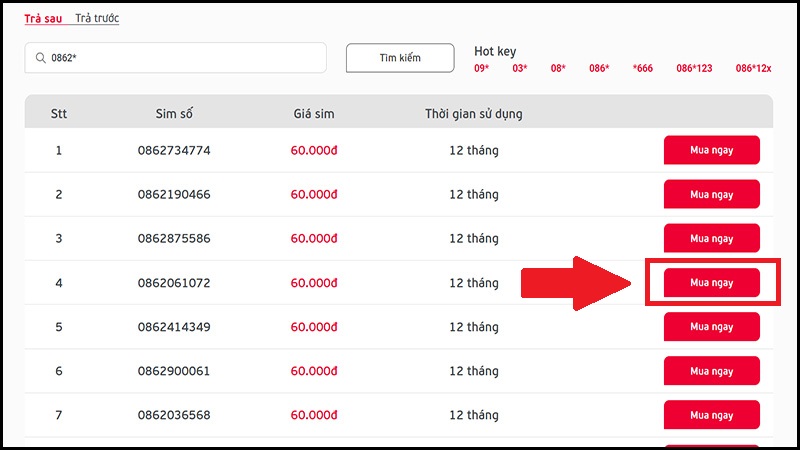This screenshot has height=450, width=800.
Task: Select the 09* hot key
Action: coord(482,68)
